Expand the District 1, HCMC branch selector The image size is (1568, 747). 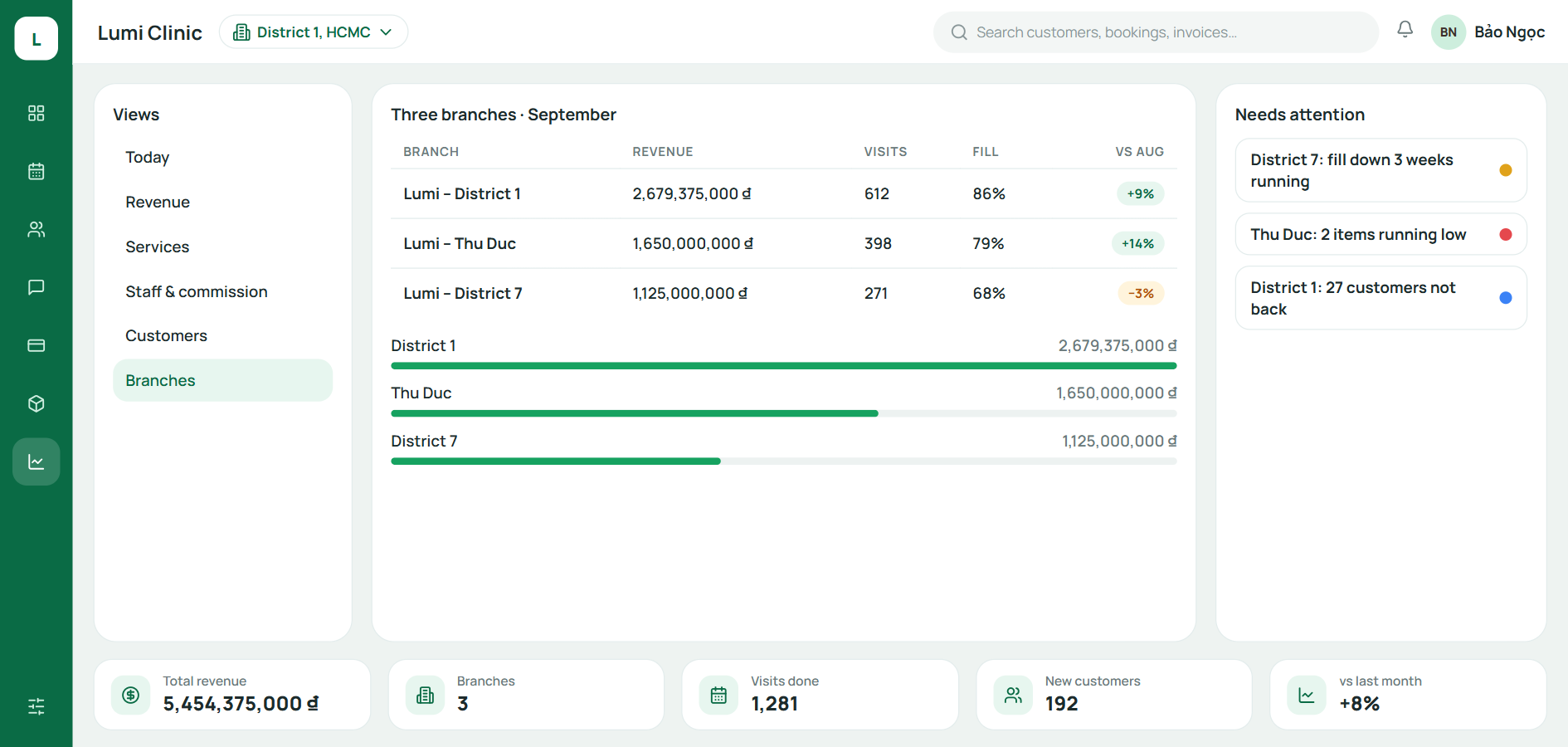314,32
